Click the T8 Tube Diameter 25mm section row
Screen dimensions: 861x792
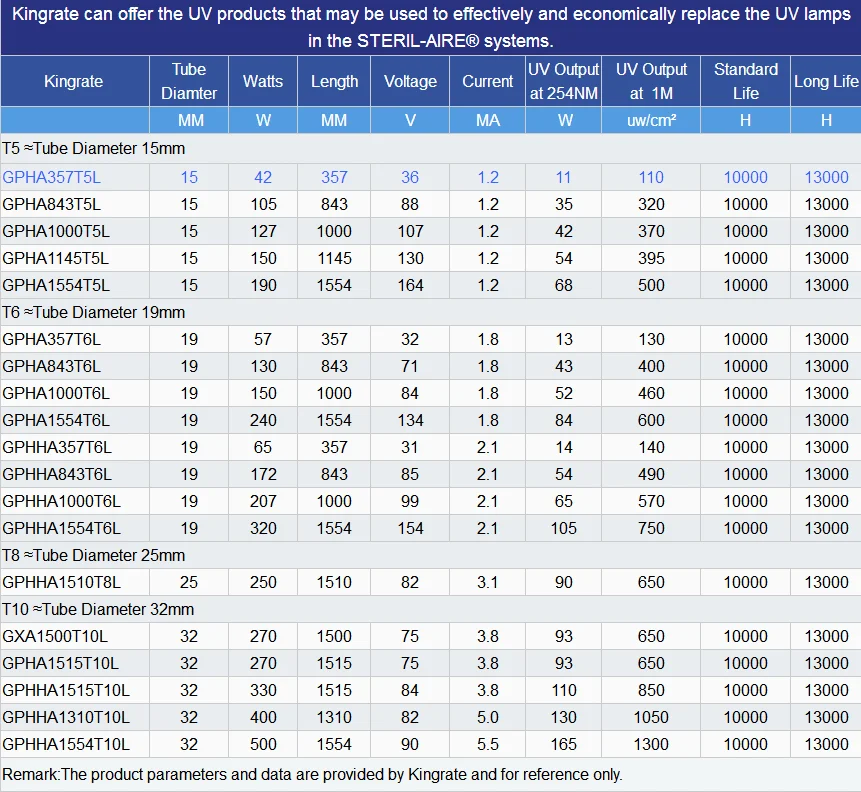[94, 555]
